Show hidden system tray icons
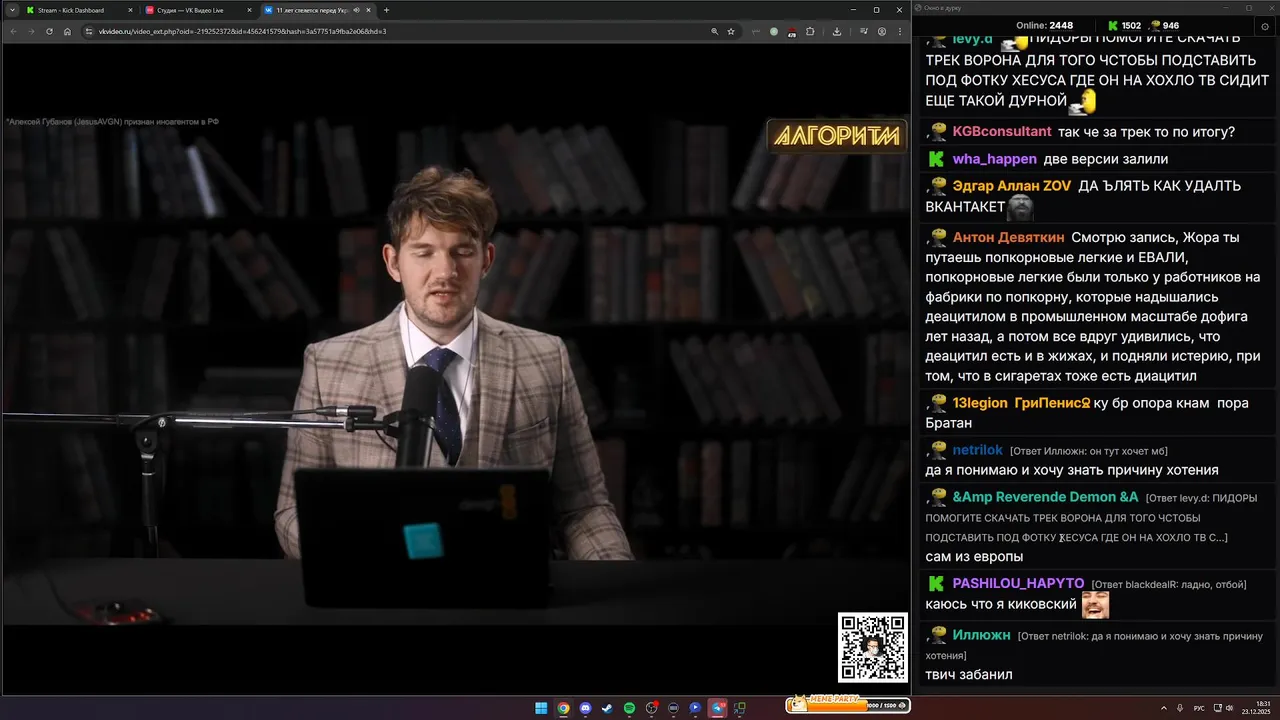 click(1163, 708)
